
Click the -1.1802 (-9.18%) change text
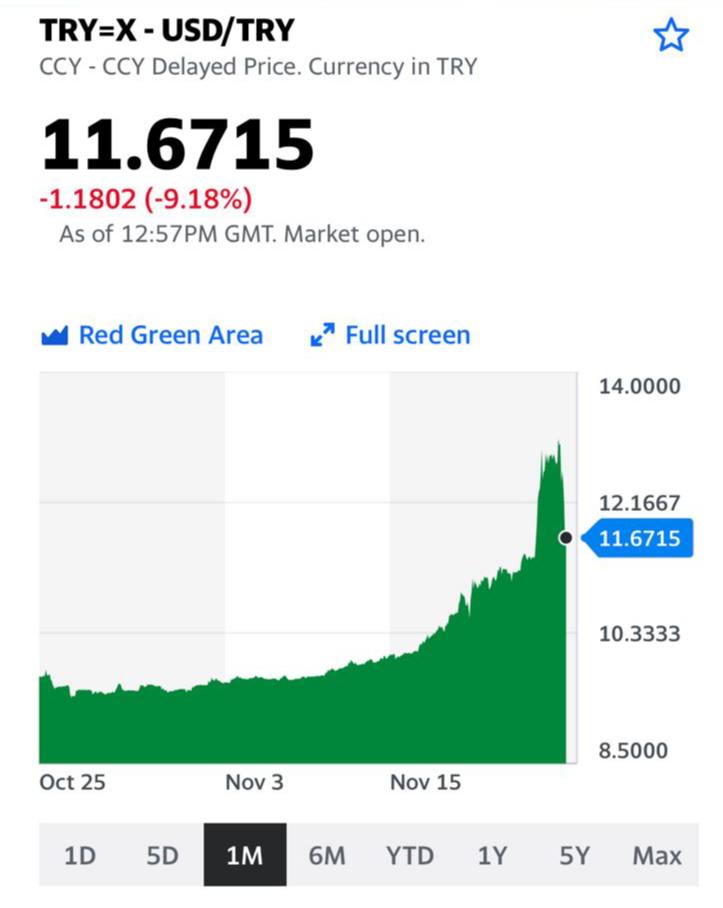click(146, 199)
